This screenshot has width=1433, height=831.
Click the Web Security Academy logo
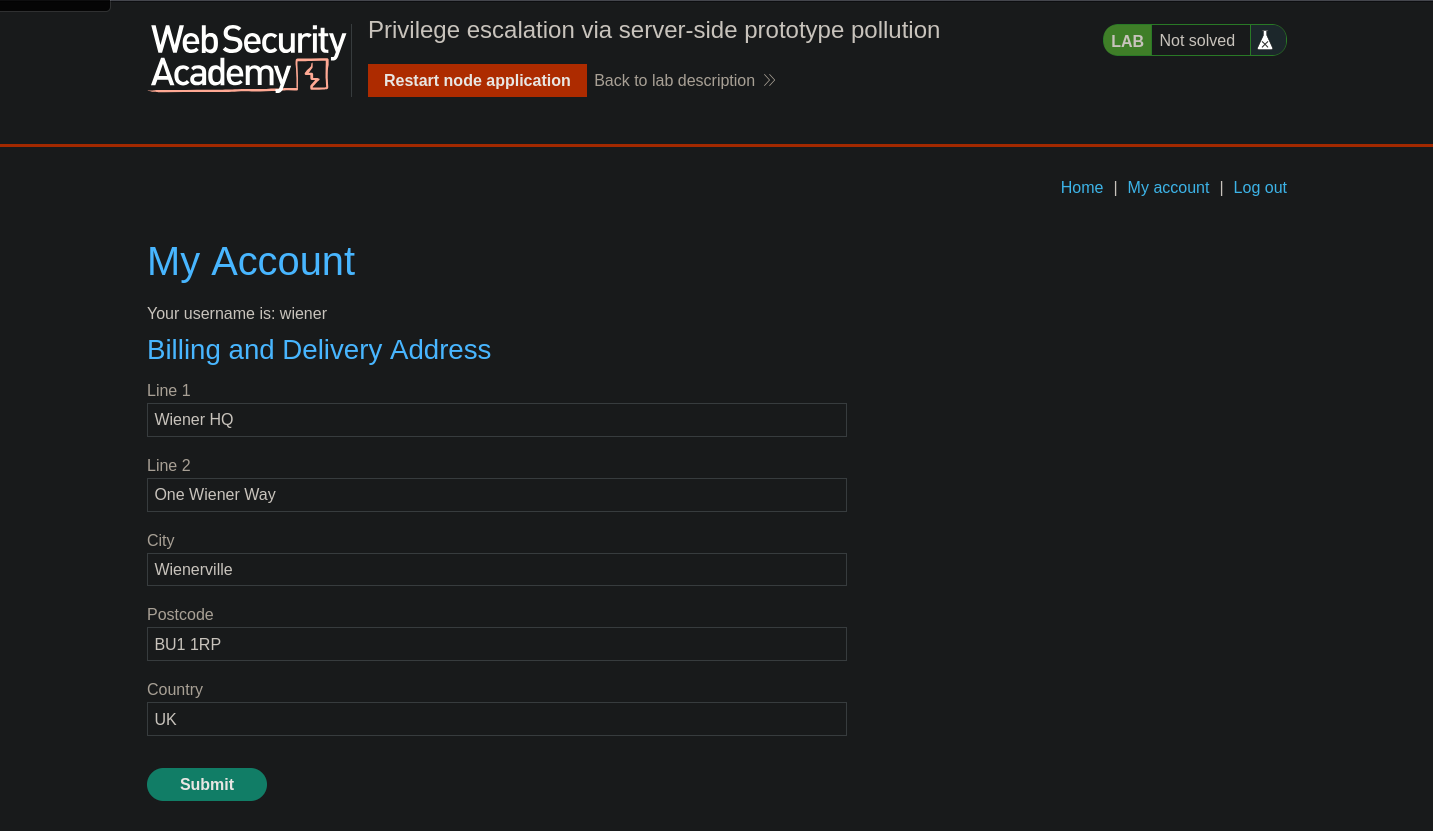248,59
